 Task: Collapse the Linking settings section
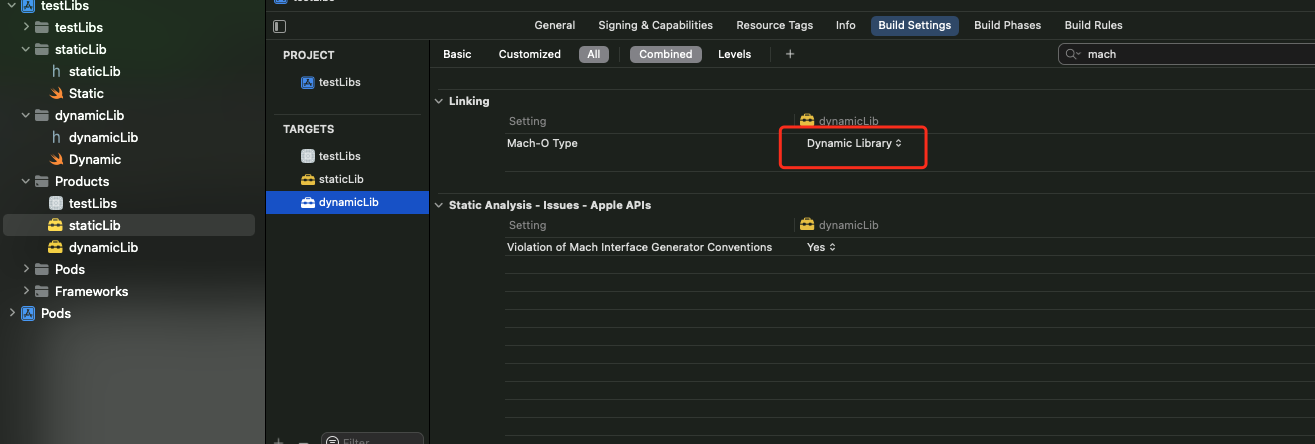tap(439, 101)
